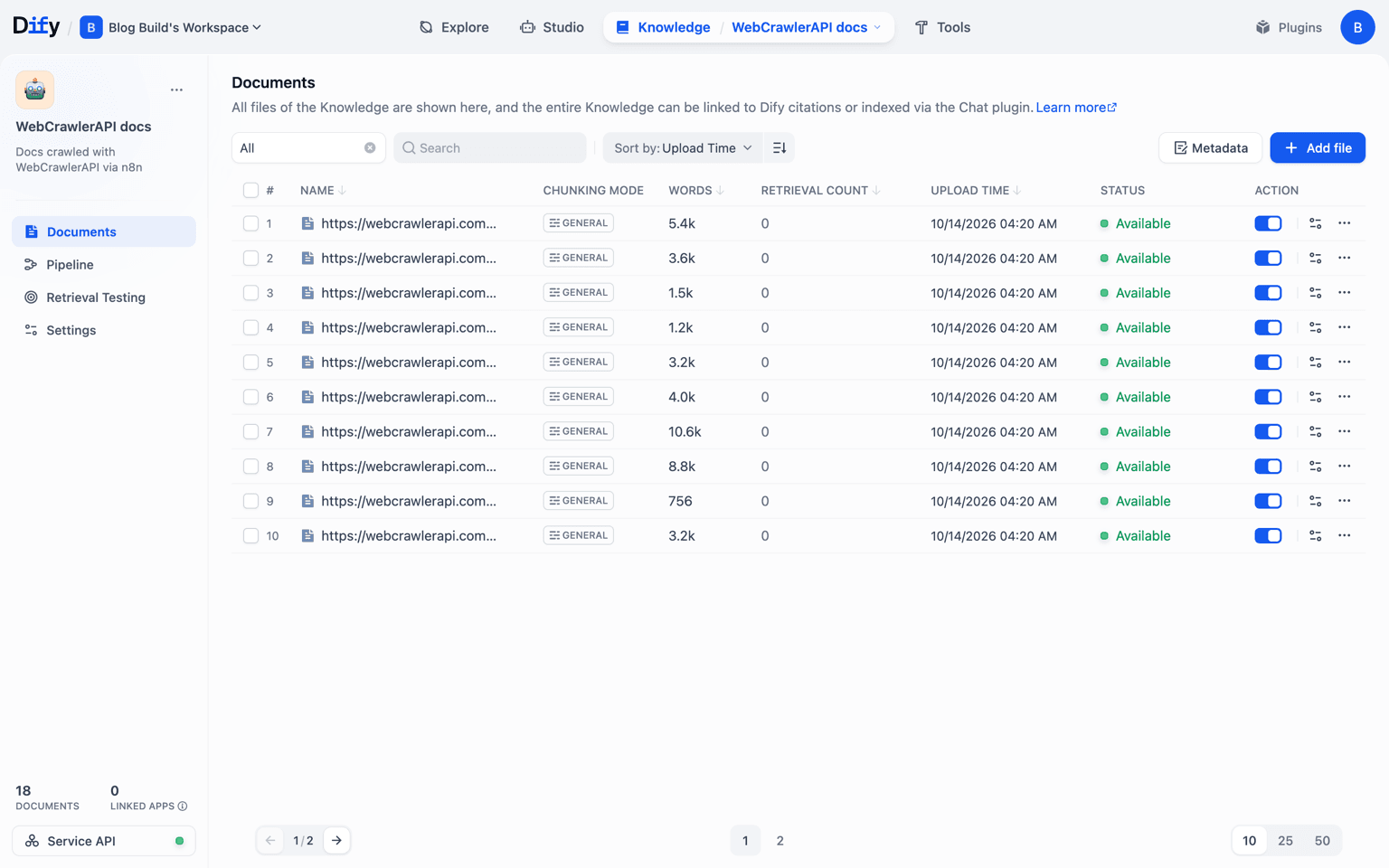The image size is (1389, 868).
Task: Click the Add file button
Action: pyautogui.click(x=1318, y=147)
